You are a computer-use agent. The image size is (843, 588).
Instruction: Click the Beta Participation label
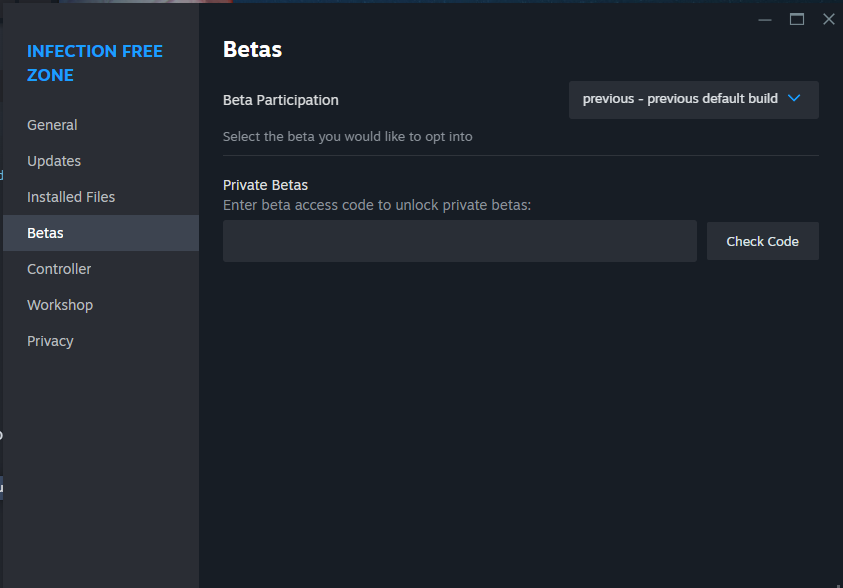point(280,99)
